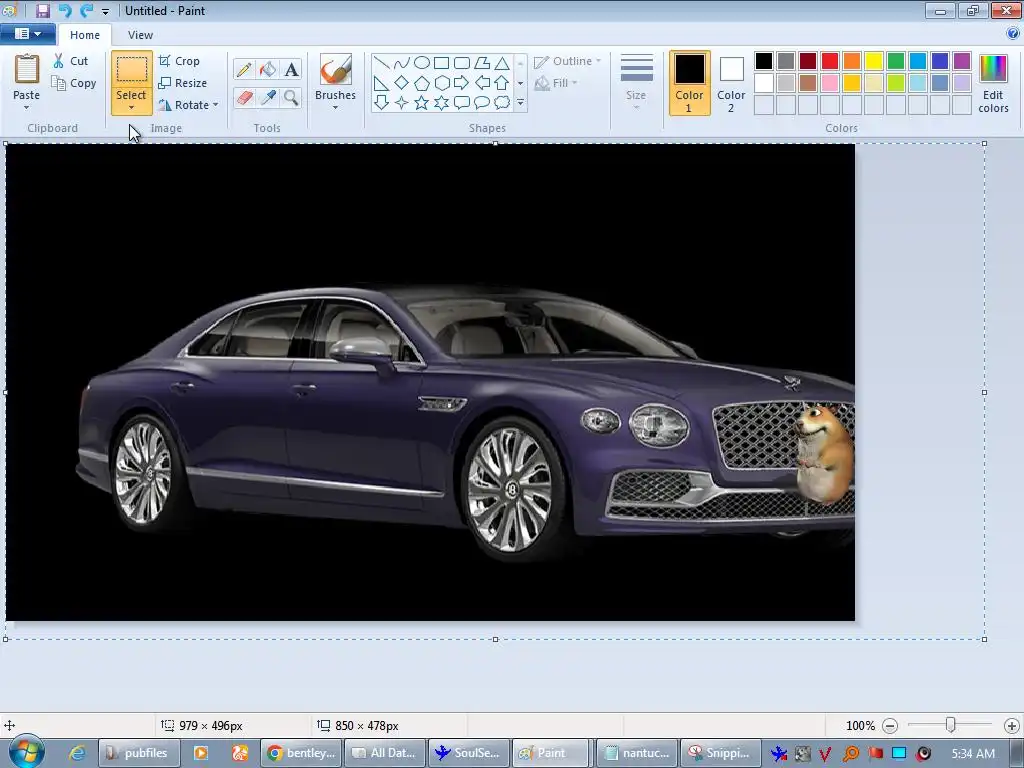Choose the Right triangle shape
Screen dimensions: 1024x768
click(382, 83)
